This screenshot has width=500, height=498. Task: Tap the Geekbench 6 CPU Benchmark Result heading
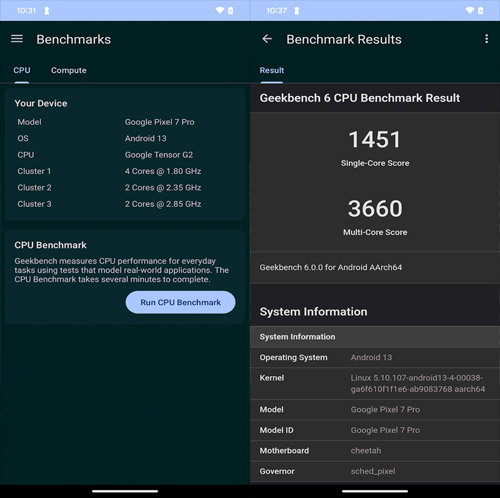[360, 98]
